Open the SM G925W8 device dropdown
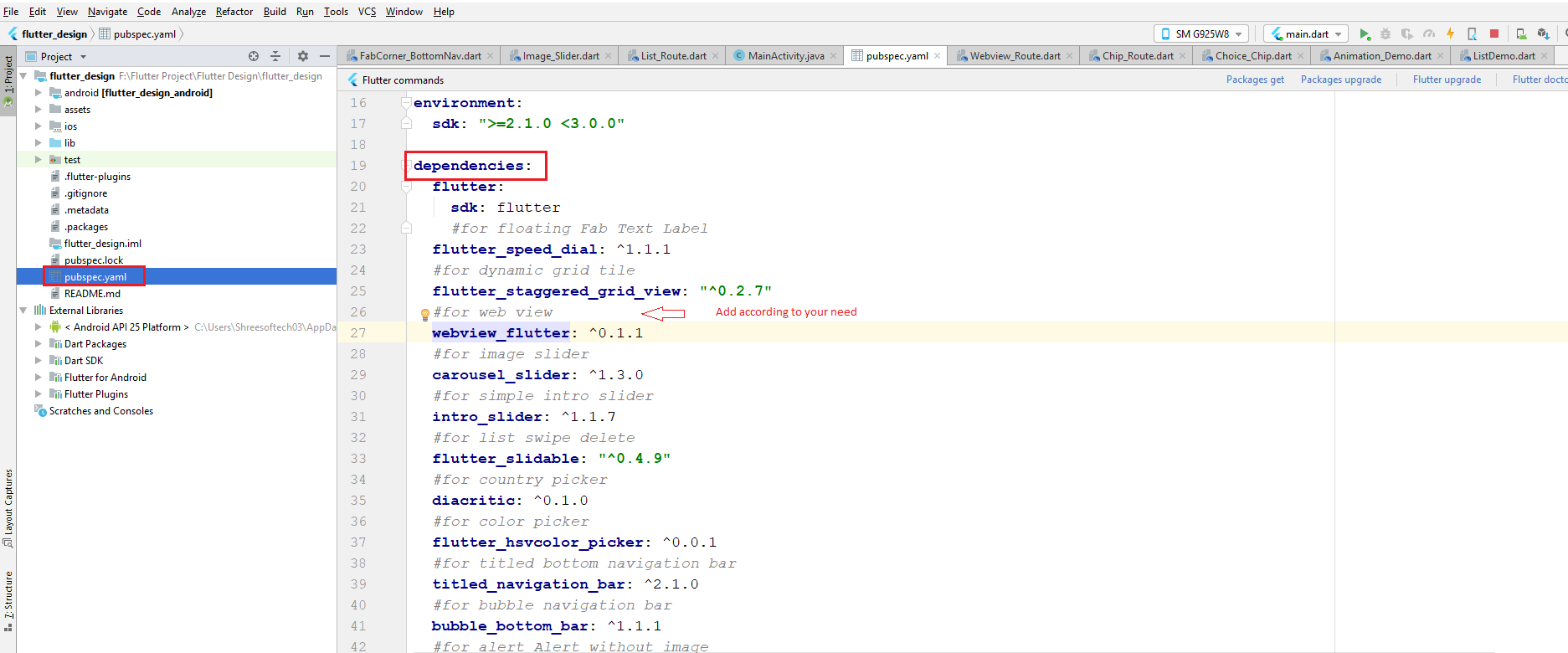This screenshot has width=1568, height=653. pos(1201,33)
